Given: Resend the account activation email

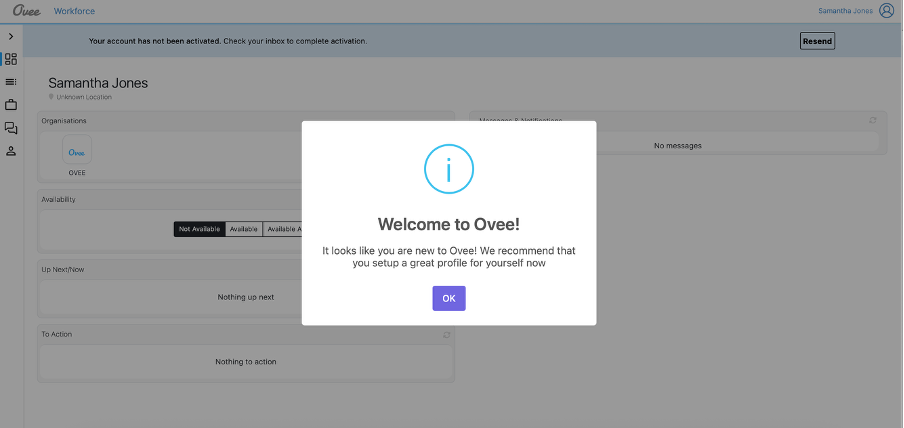Looking at the screenshot, I should pos(817,41).
